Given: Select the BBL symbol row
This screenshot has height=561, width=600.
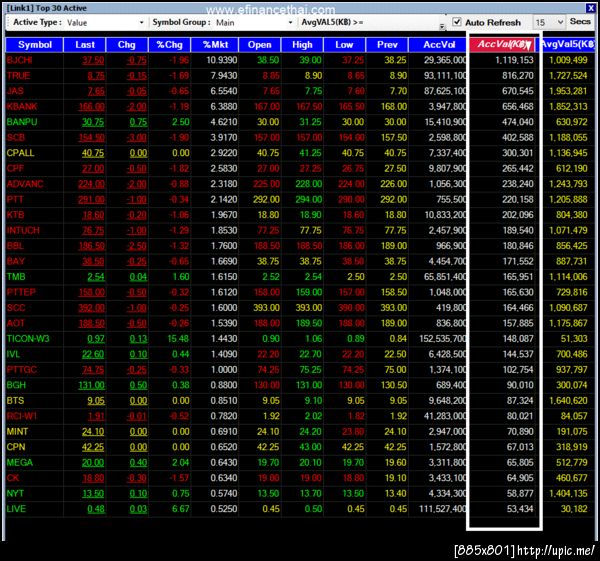Looking at the screenshot, I should coord(300,246).
